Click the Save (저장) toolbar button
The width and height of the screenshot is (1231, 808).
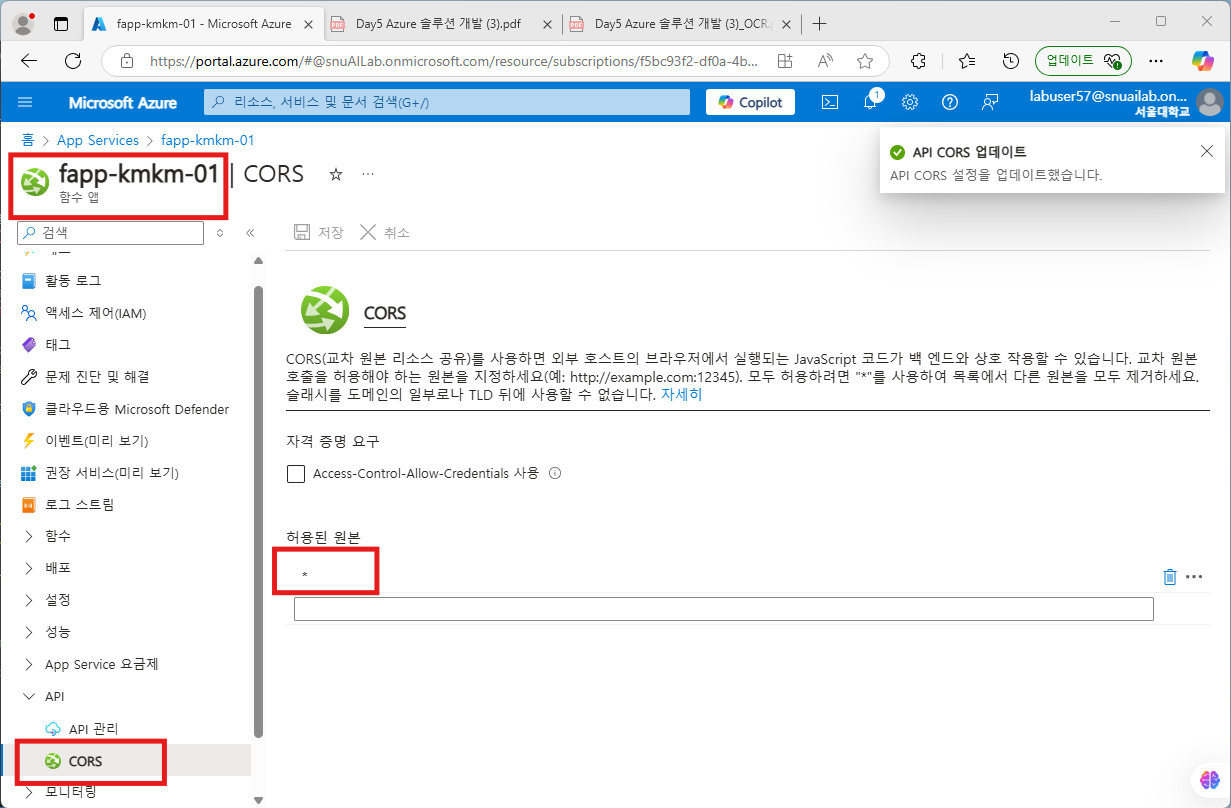pos(318,233)
